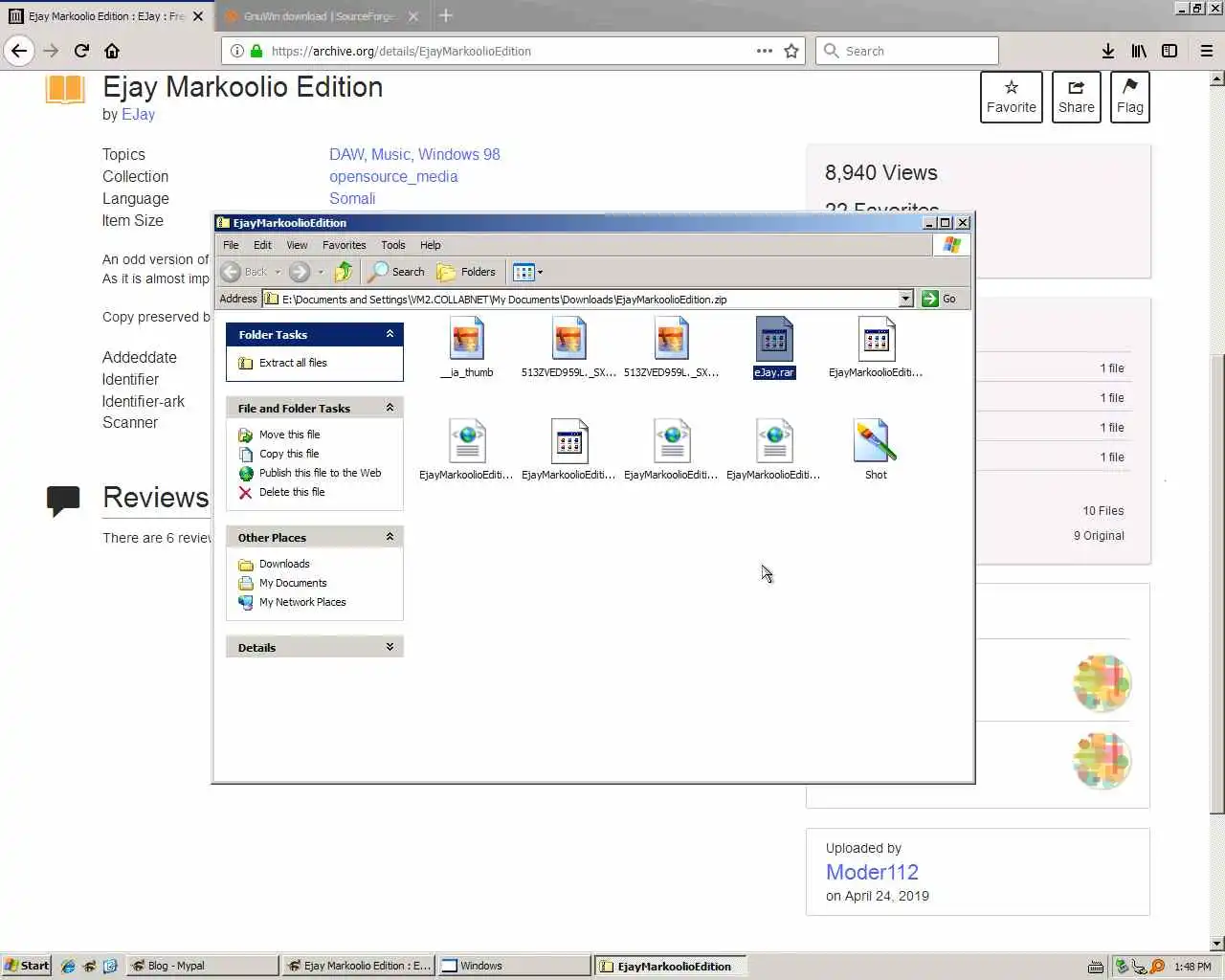The width and height of the screenshot is (1225, 980).
Task: Click the Explorer address path field
Action: pos(581,299)
